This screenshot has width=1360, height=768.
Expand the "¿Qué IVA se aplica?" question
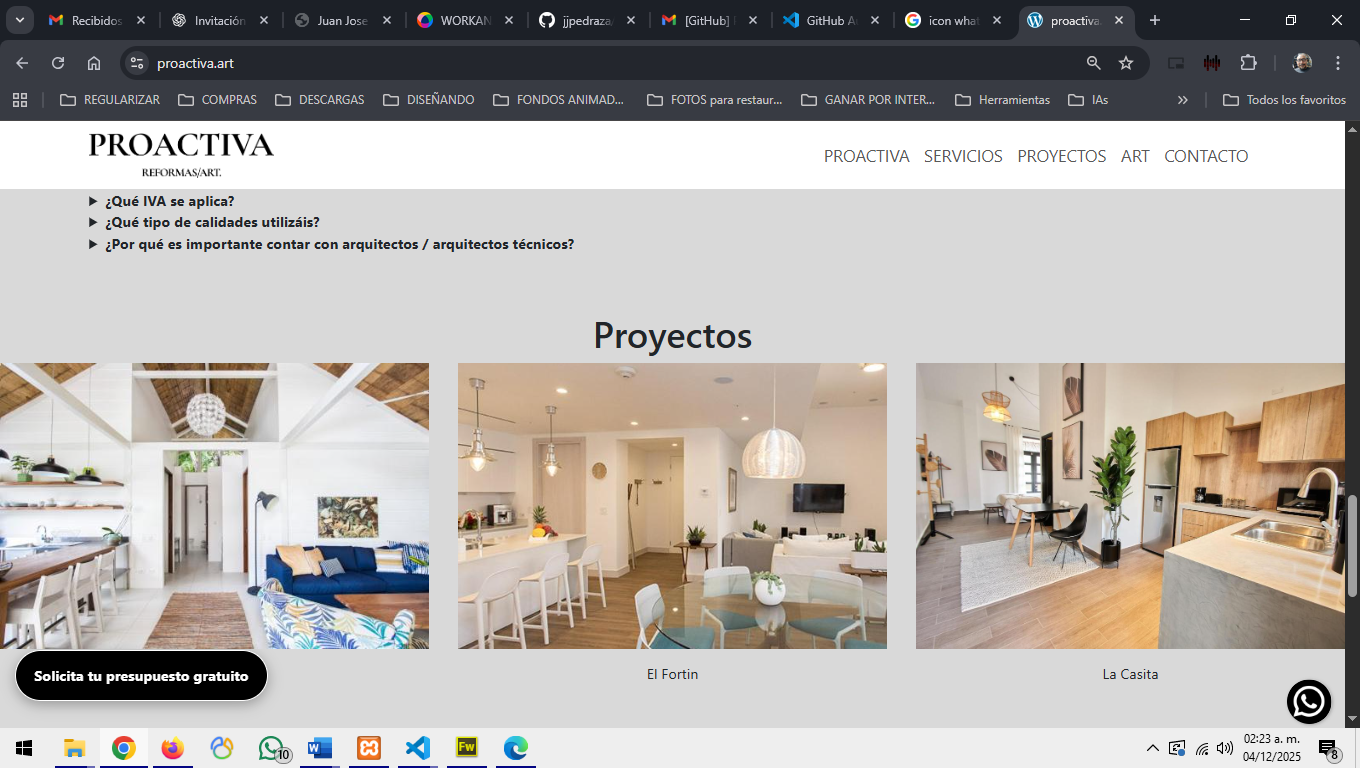click(169, 201)
